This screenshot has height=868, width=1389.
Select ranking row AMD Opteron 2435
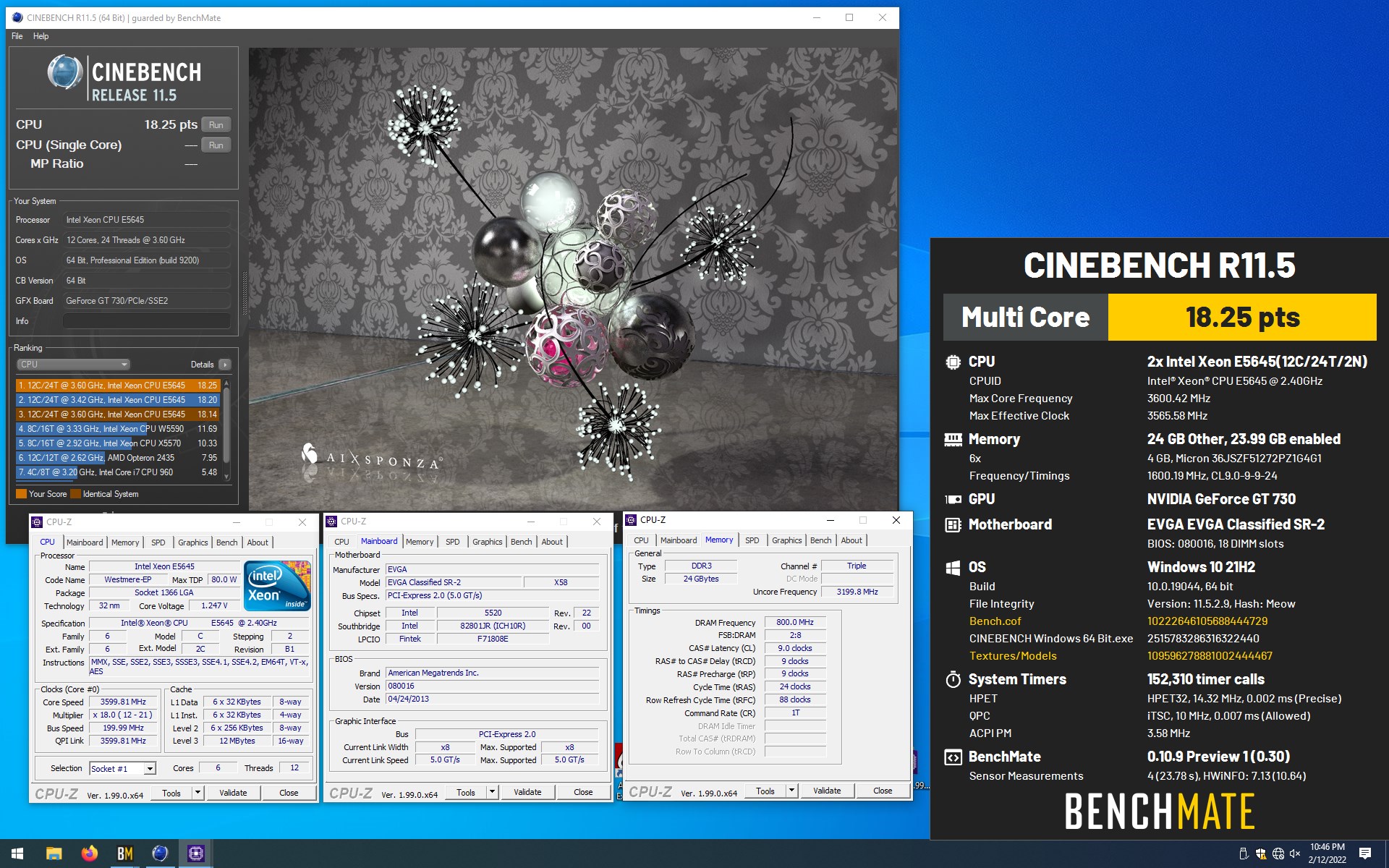click(117, 458)
